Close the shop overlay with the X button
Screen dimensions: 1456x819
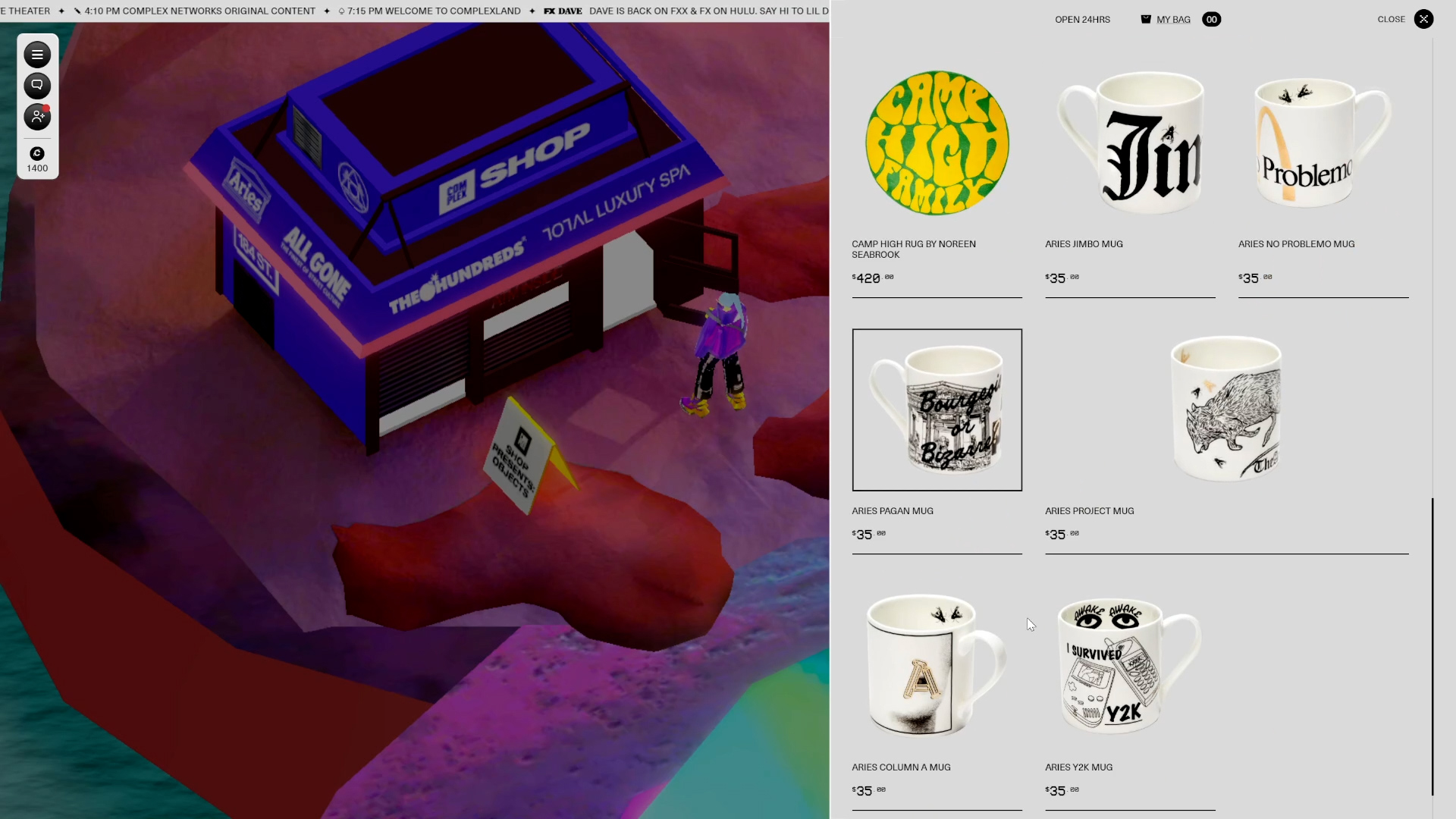1423,19
